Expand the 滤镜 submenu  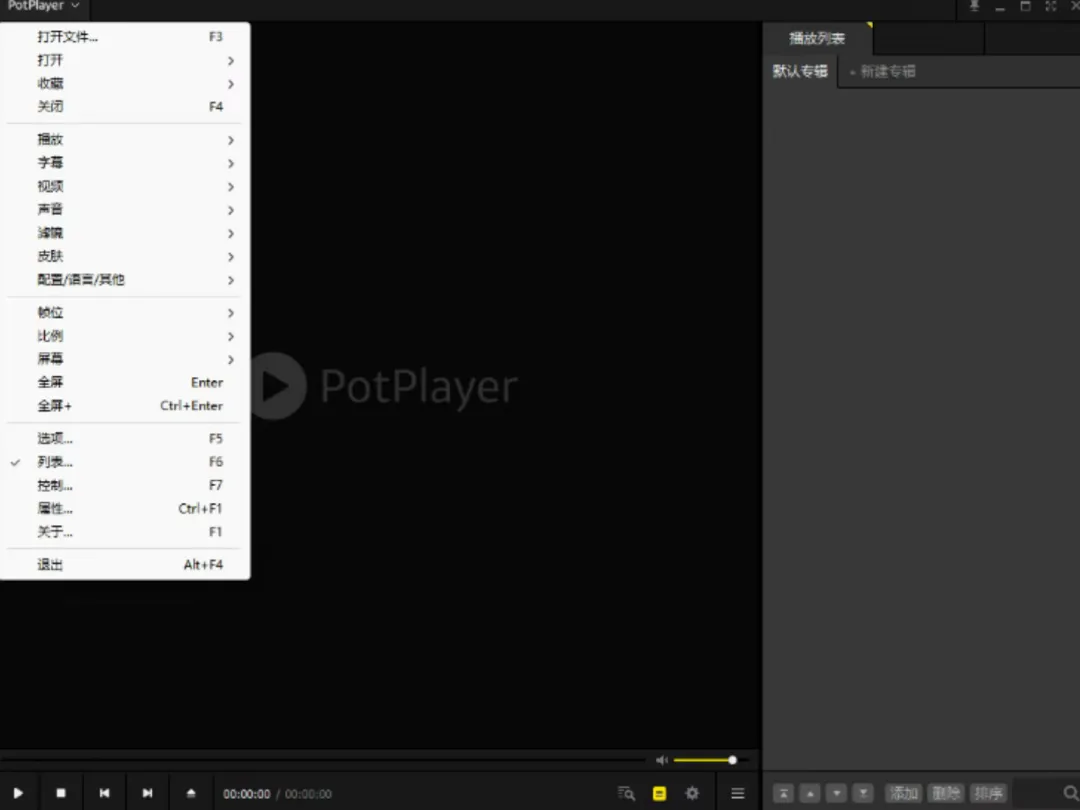pyautogui.click(x=125, y=233)
